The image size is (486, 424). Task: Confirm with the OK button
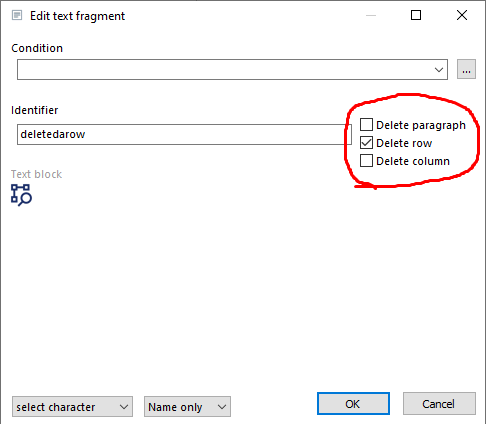tap(353, 404)
